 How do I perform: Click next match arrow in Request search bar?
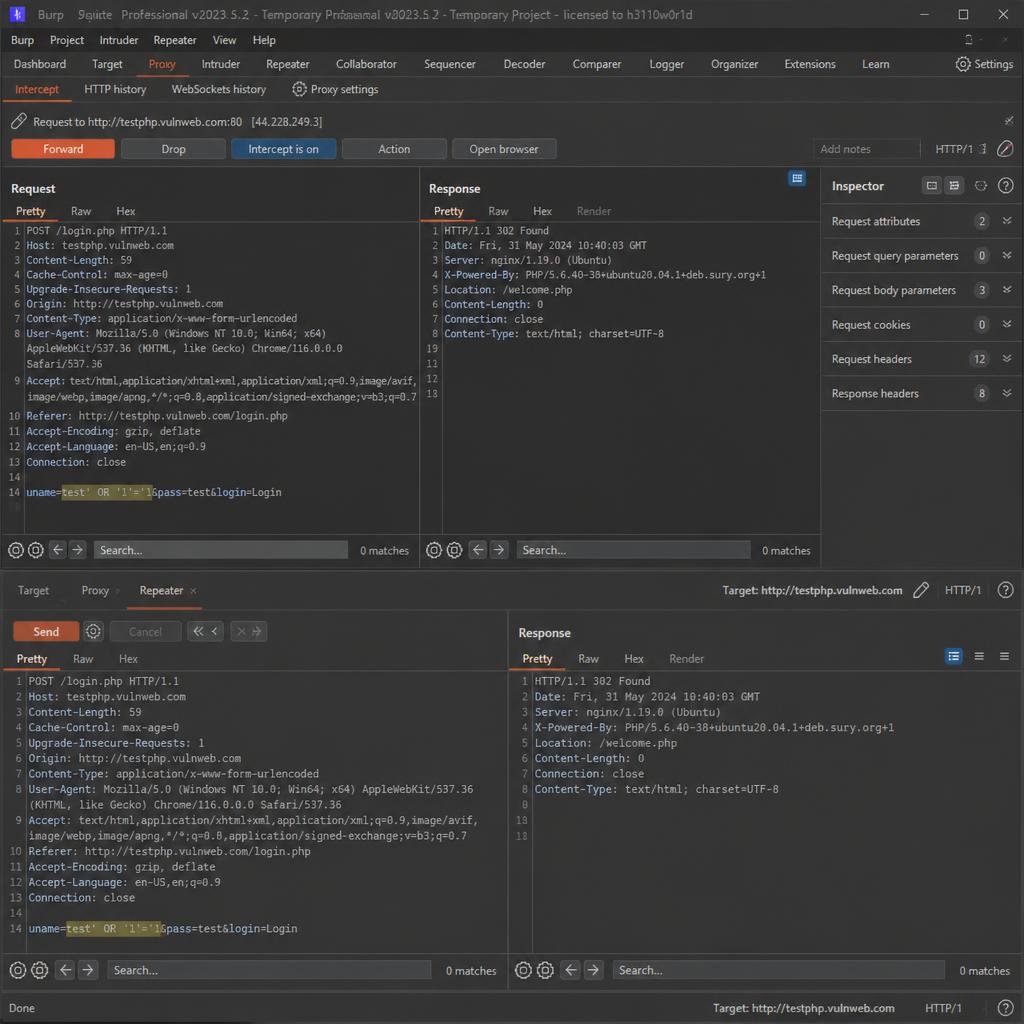pos(77,550)
